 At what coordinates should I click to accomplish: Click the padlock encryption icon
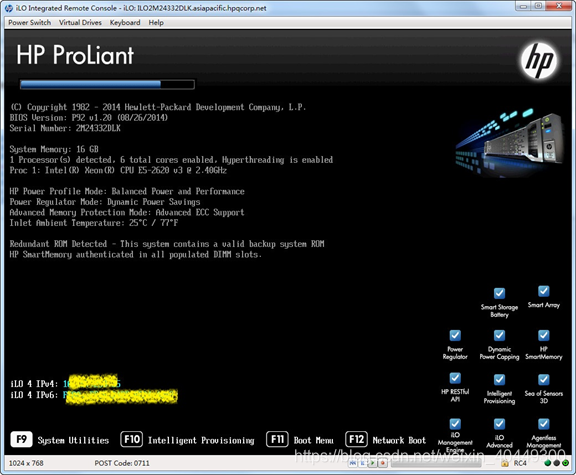[x=505, y=464]
